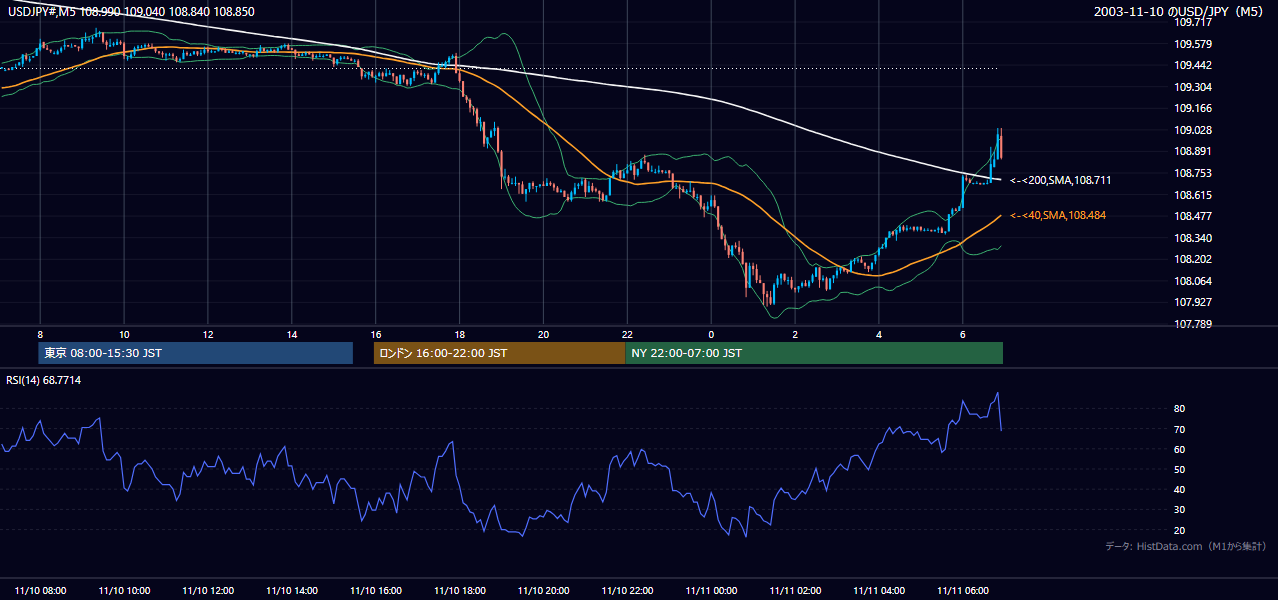Click price axis value 109.442
1278x600 pixels.
point(1194,65)
